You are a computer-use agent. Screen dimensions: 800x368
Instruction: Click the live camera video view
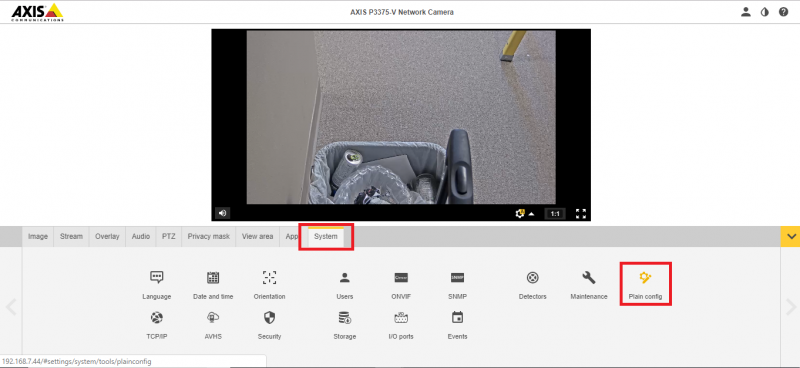tap(401, 117)
